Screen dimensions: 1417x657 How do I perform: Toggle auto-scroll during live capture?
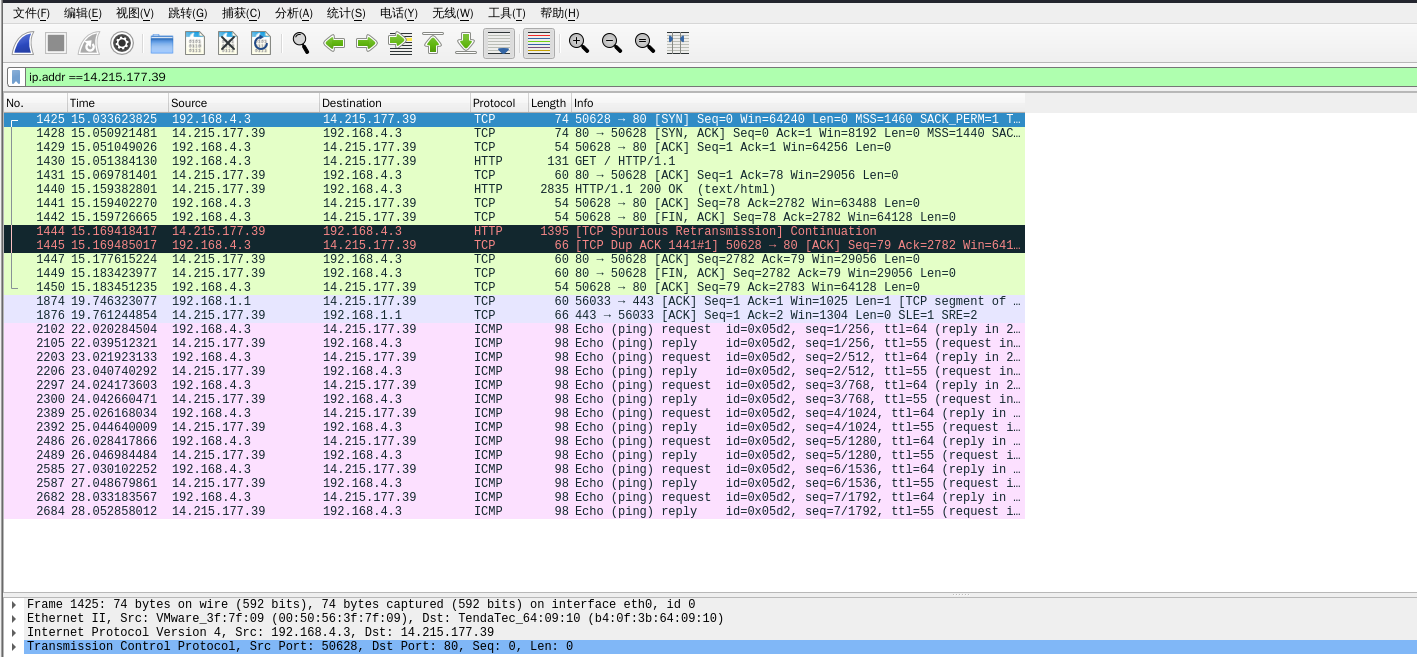point(499,43)
